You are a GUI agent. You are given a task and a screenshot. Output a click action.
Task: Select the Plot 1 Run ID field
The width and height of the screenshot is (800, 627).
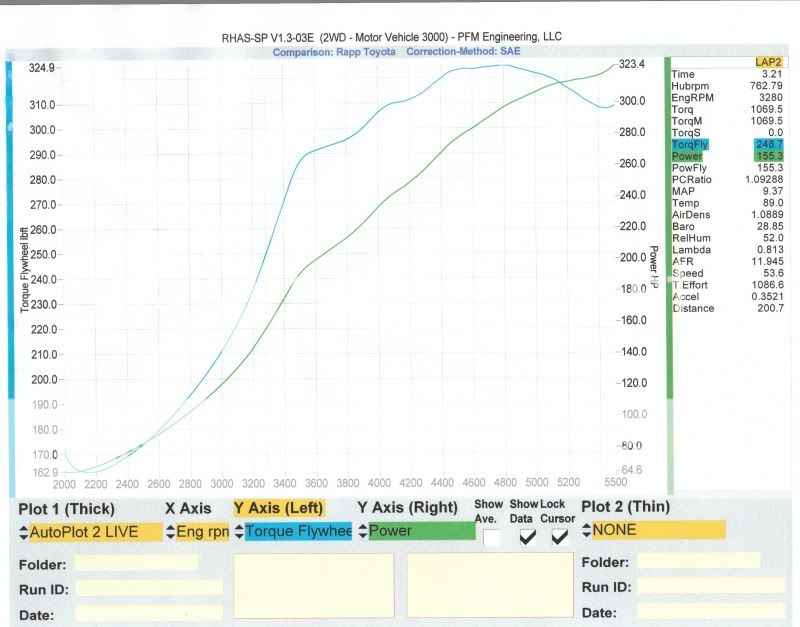click(148, 587)
